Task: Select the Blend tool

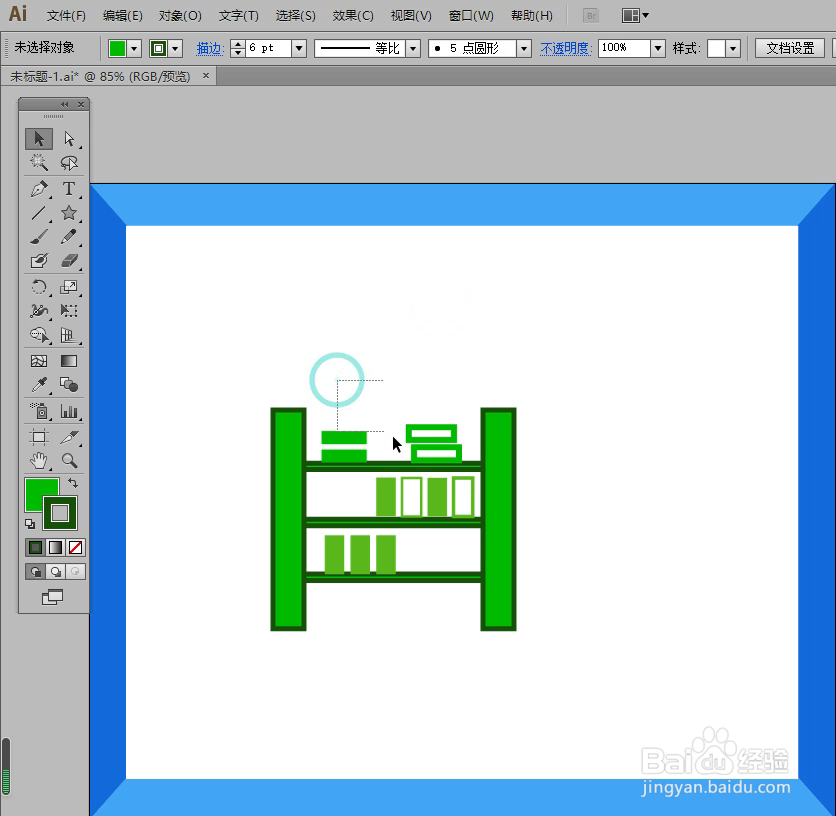Action: (x=69, y=385)
